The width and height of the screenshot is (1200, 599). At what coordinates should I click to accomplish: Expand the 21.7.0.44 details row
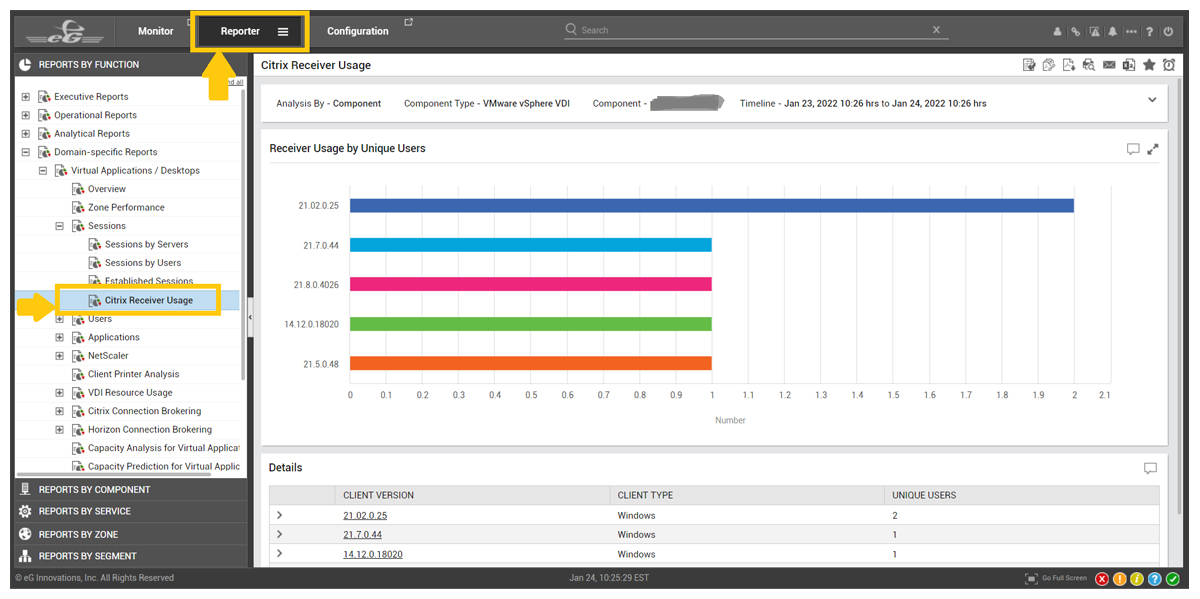click(x=280, y=534)
